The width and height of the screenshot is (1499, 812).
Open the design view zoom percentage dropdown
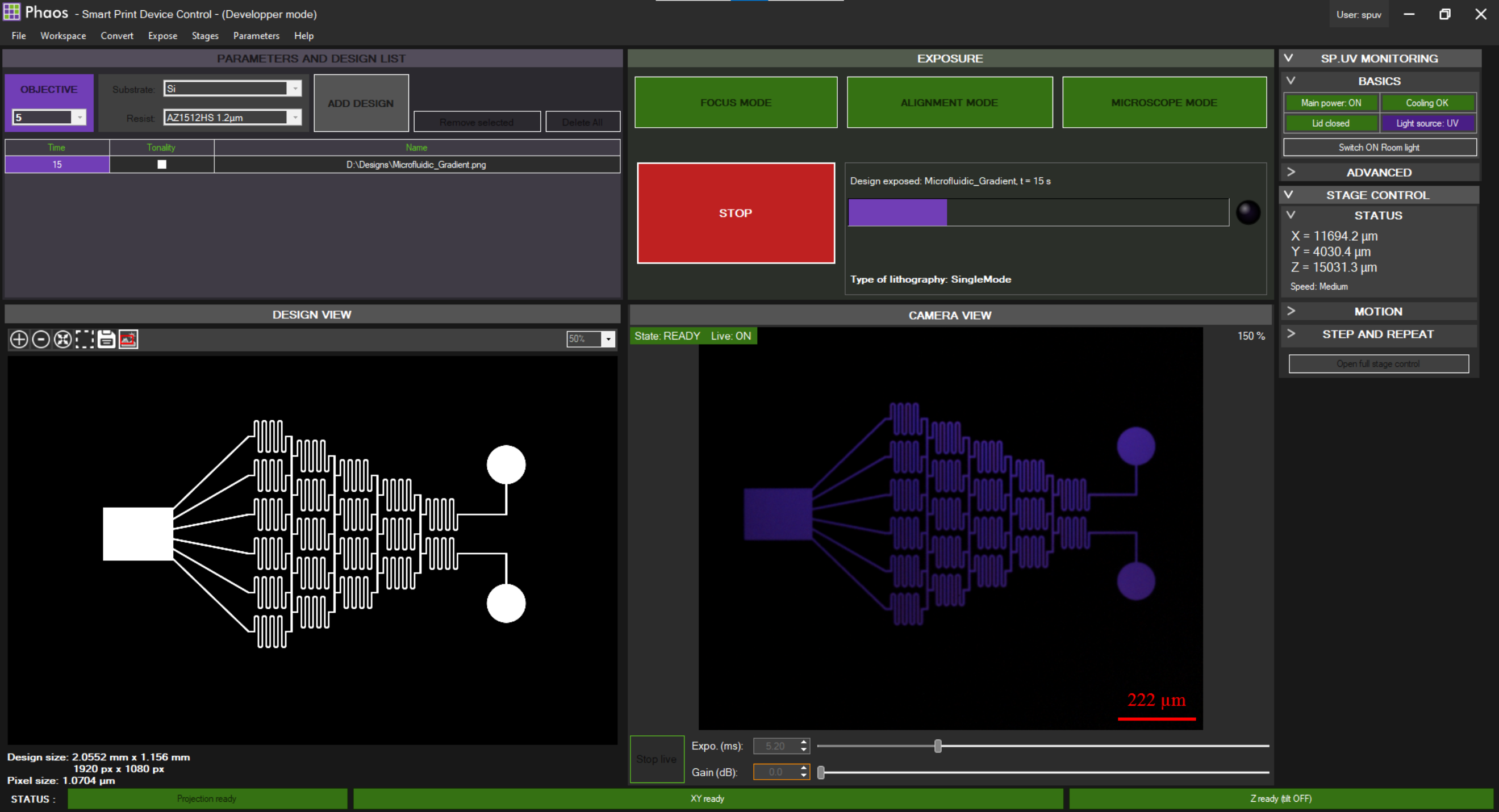point(608,339)
